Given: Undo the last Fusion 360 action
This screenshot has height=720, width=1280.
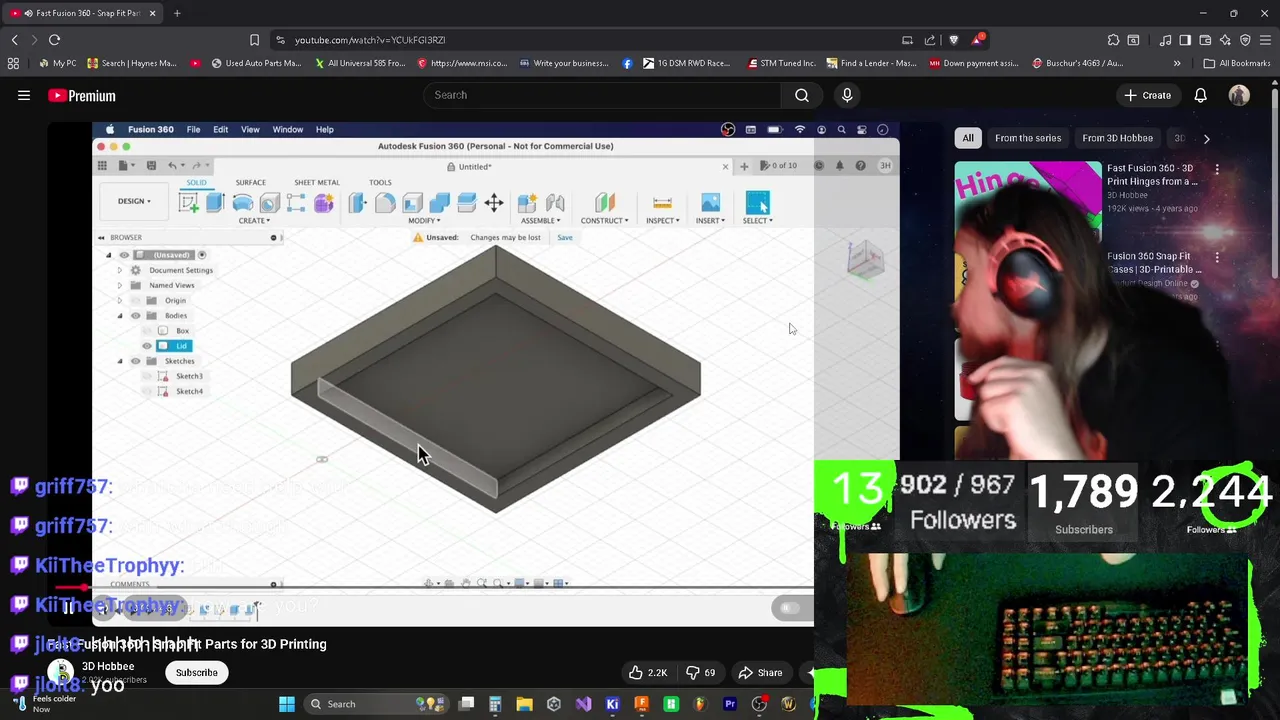Looking at the screenshot, I should click(x=172, y=165).
